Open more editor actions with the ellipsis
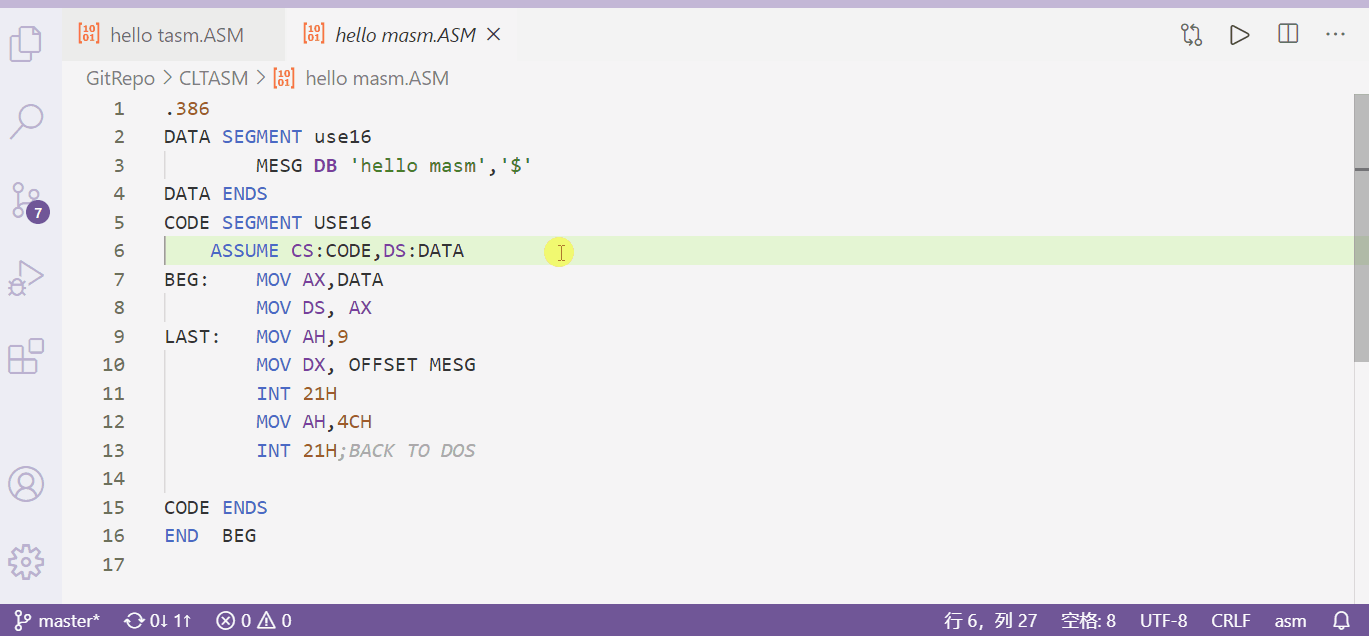1369x636 pixels. point(1335,34)
